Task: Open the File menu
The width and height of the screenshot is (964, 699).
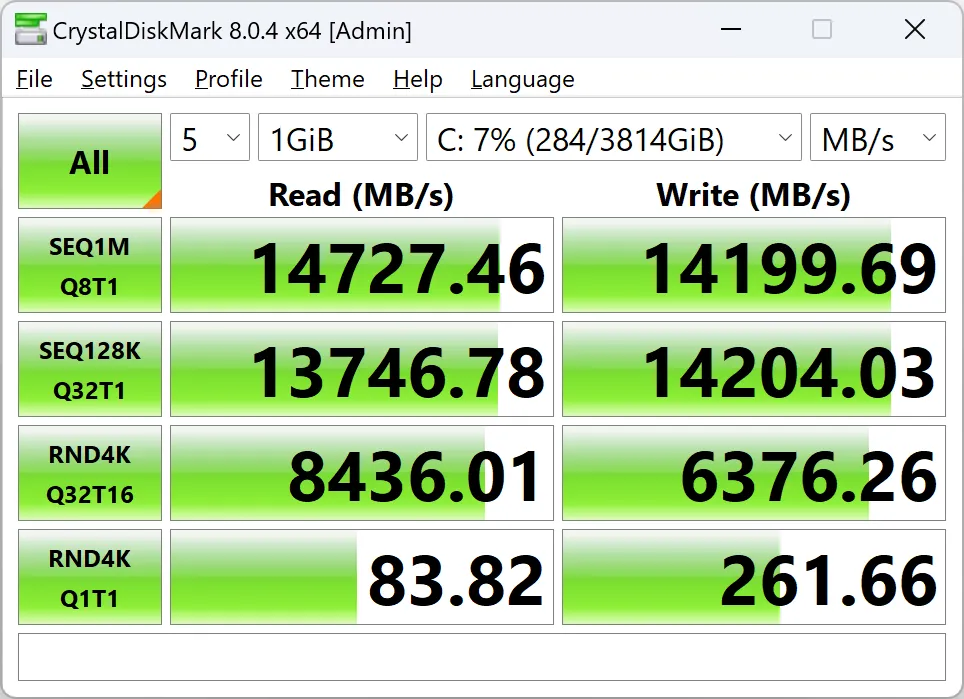Action: [35, 79]
